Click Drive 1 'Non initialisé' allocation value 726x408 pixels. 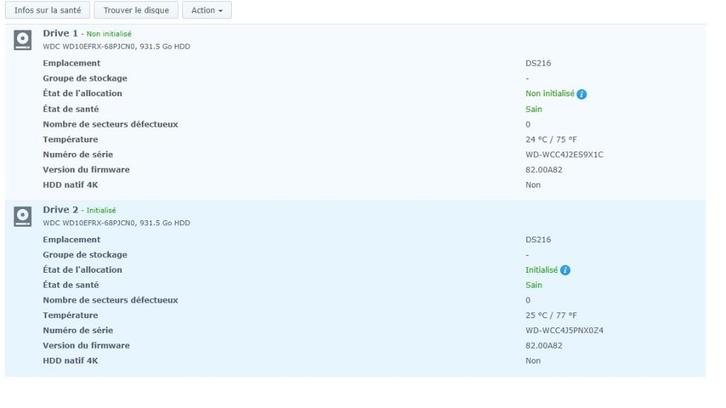549,94
